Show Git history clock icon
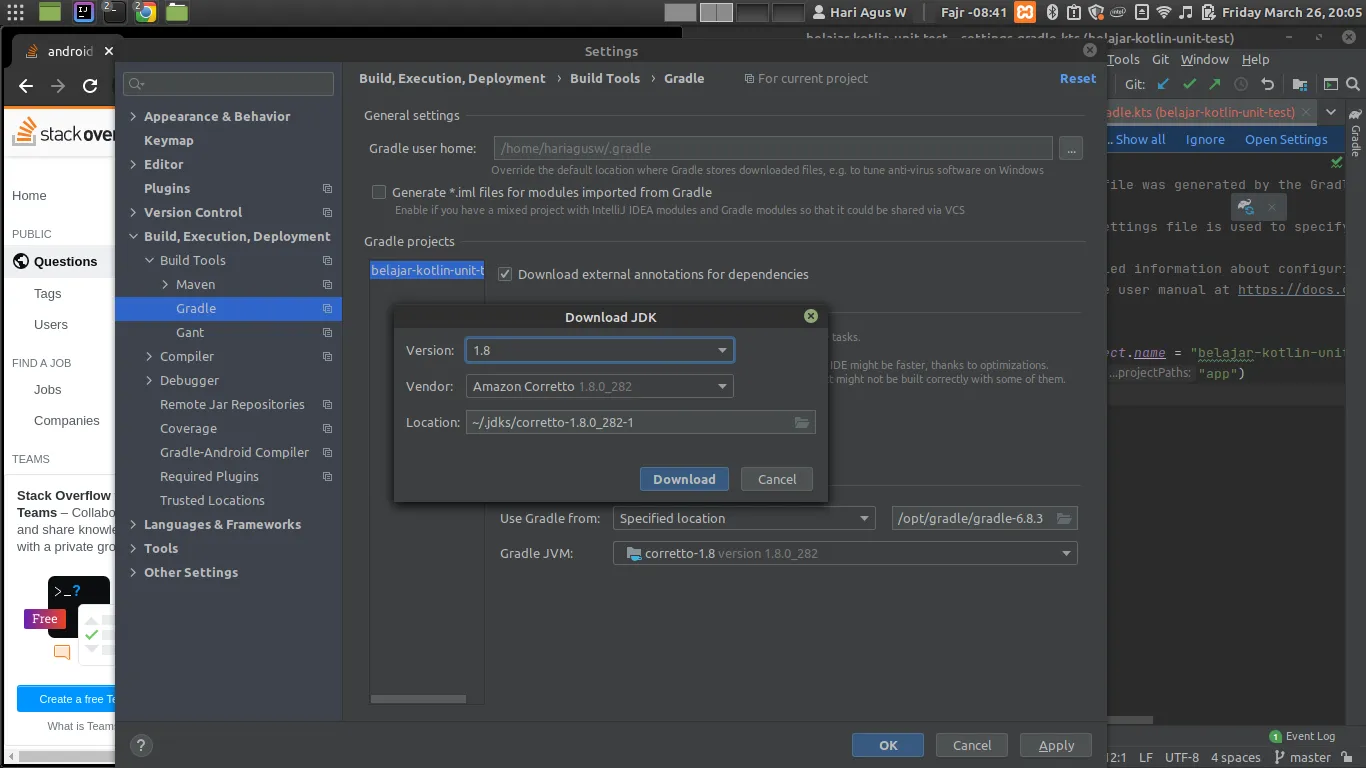The height and width of the screenshot is (768, 1366). pyautogui.click(x=1241, y=85)
